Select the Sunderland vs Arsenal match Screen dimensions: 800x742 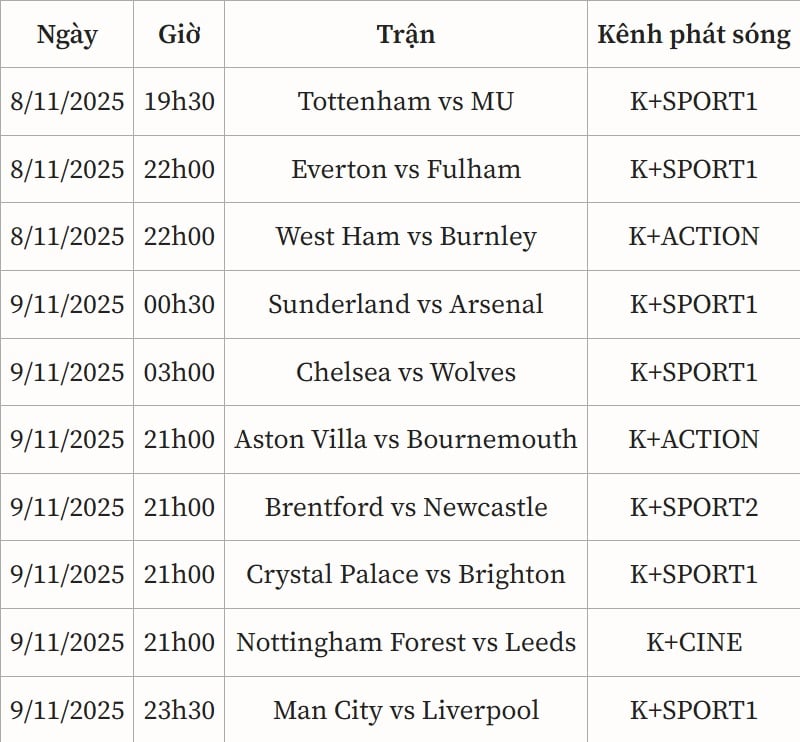406,304
